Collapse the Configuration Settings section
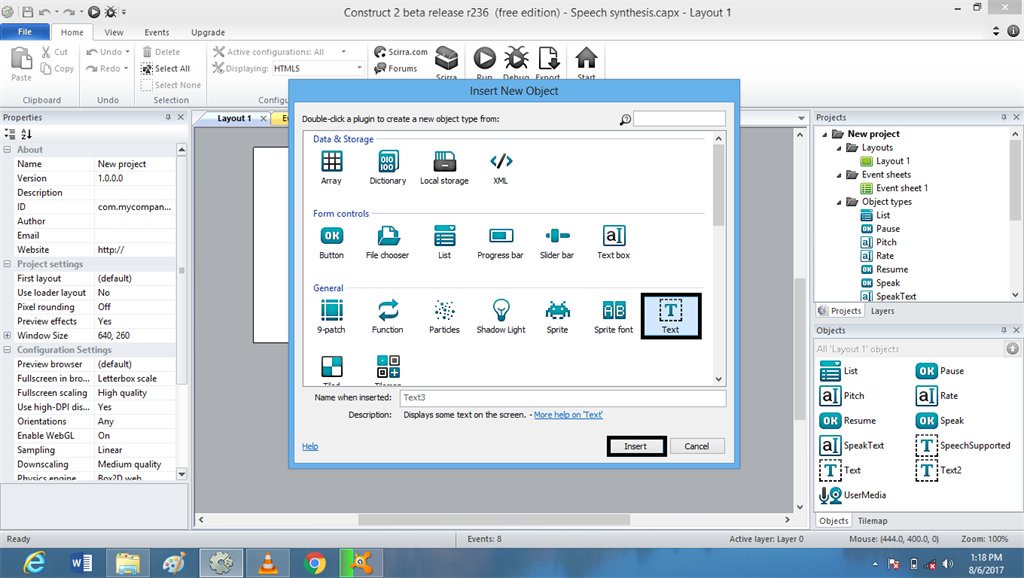1024x578 pixels. coord(7,349)
